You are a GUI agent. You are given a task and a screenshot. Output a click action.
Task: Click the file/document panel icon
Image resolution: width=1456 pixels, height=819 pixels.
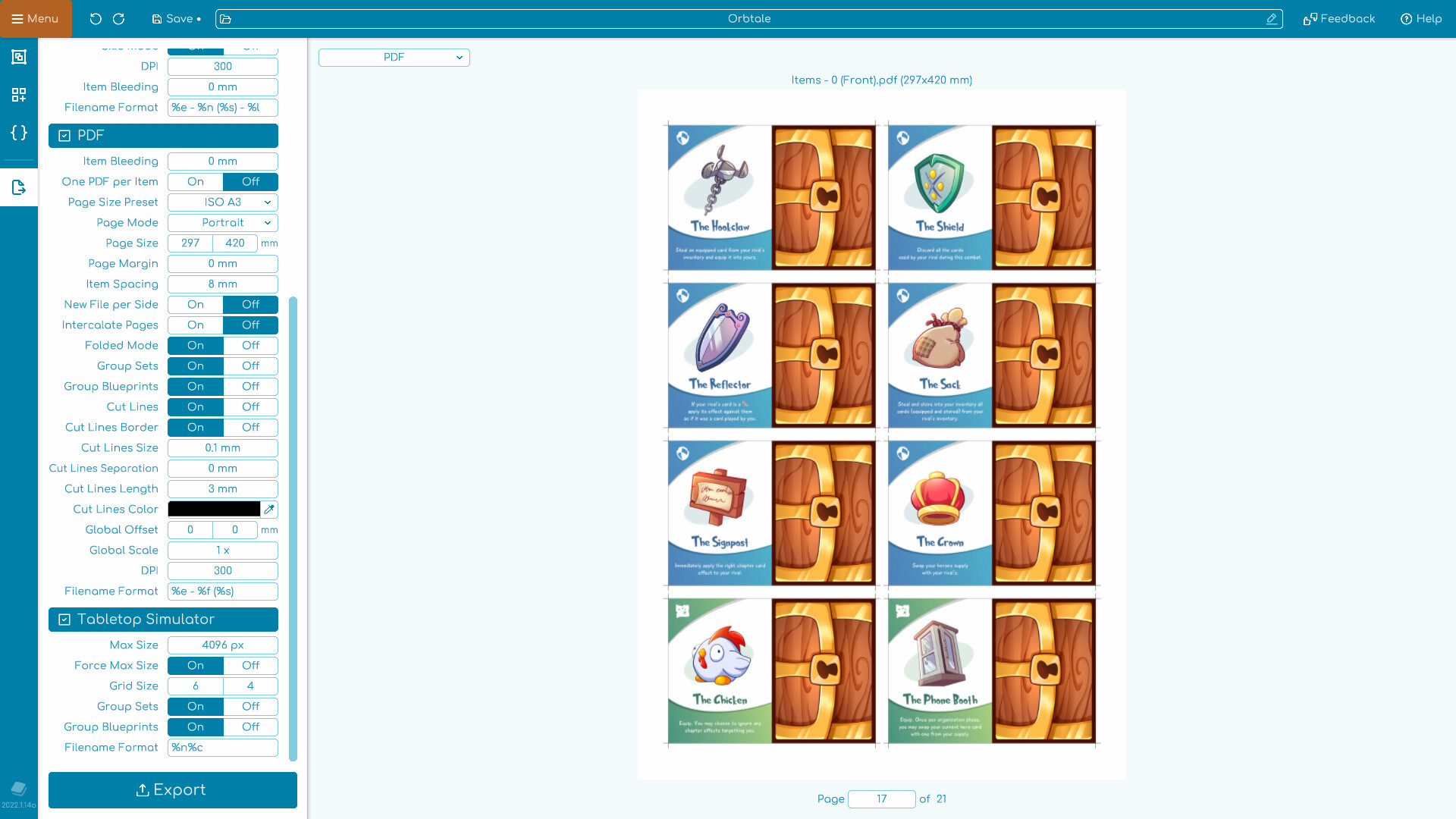pos(19,188)
